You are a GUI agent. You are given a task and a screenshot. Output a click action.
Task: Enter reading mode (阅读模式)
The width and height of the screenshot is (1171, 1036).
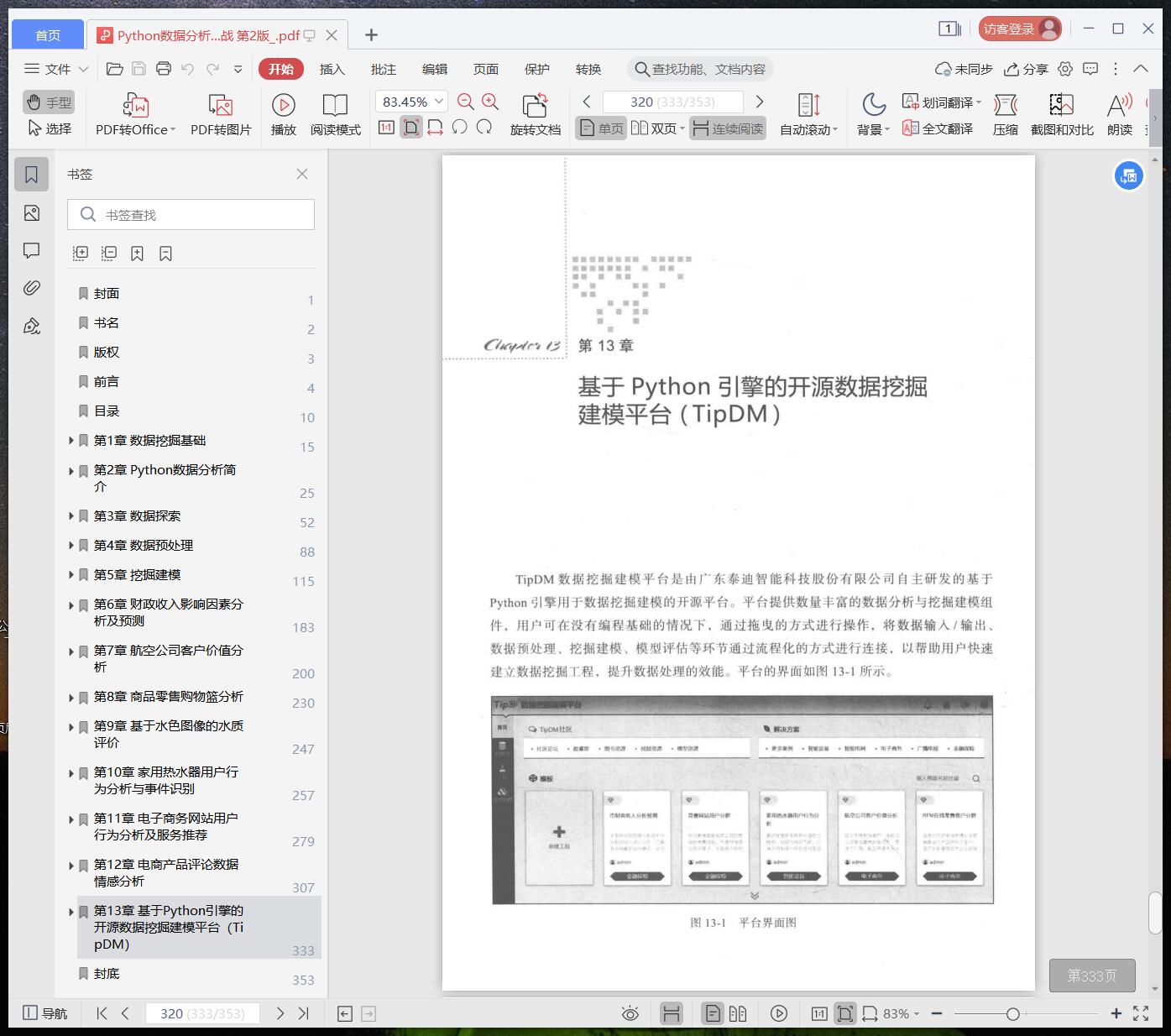click(x=335, y=115)
